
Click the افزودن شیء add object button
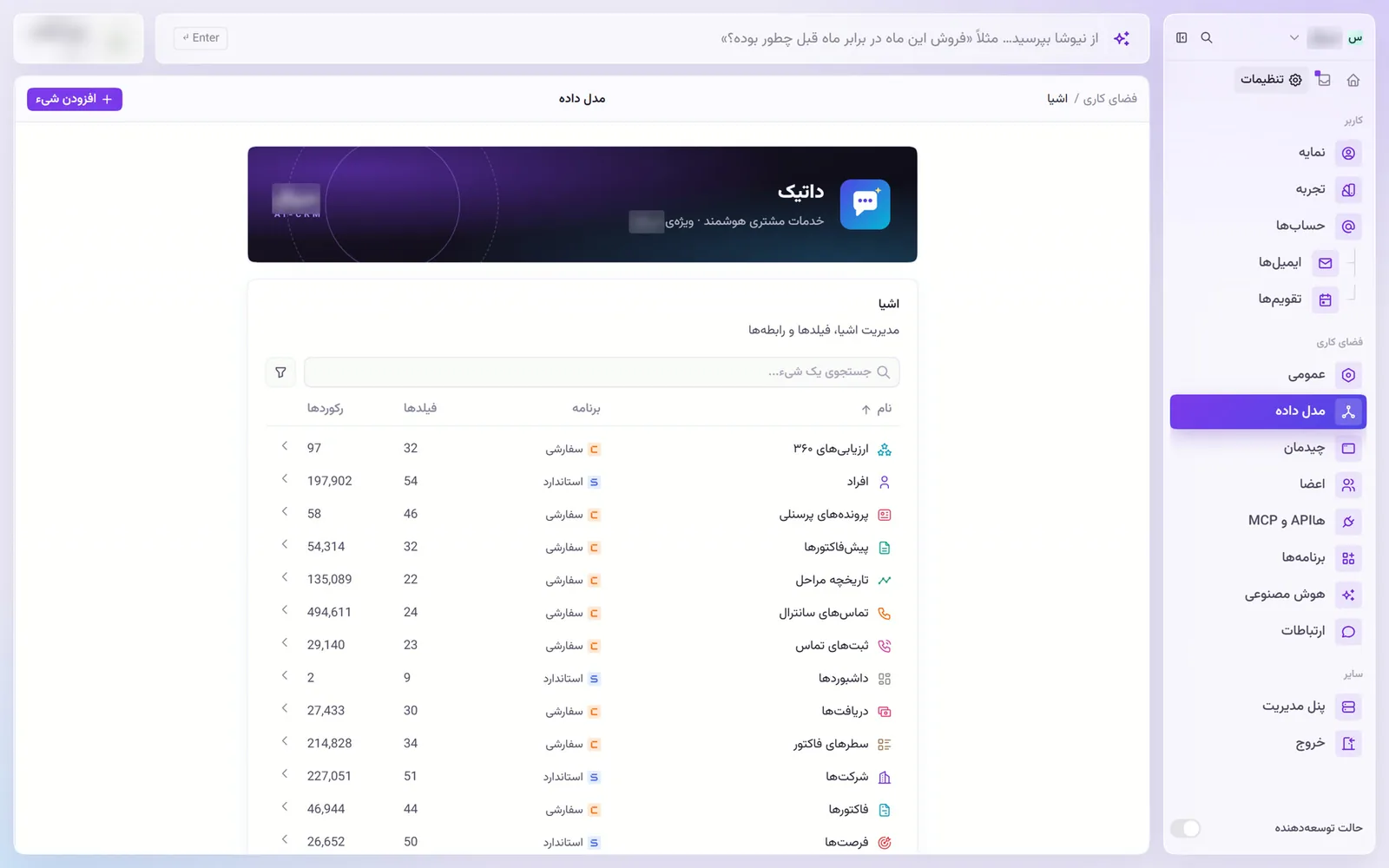tap(75, 99)
